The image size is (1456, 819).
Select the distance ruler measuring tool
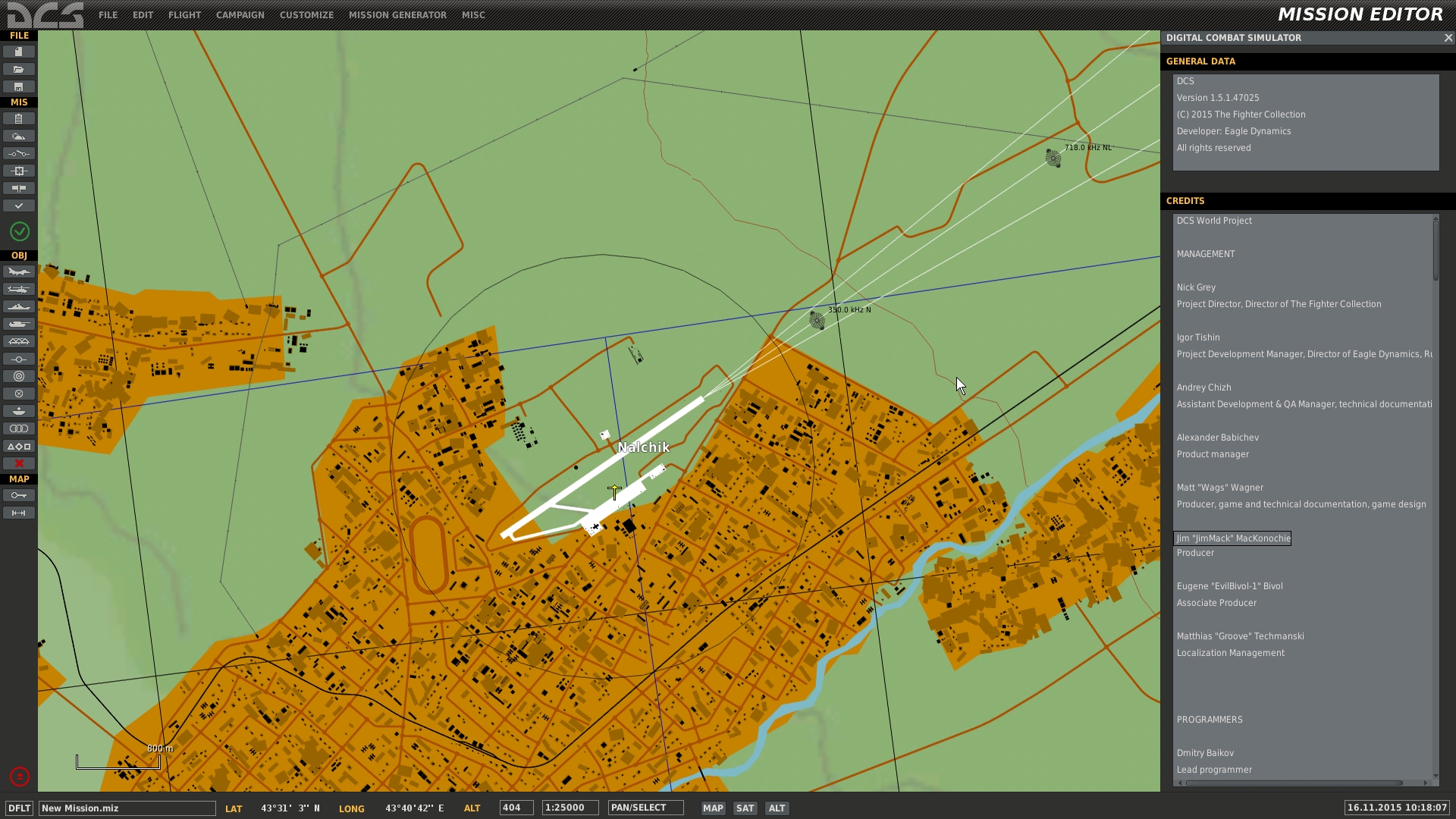(19, 513)
